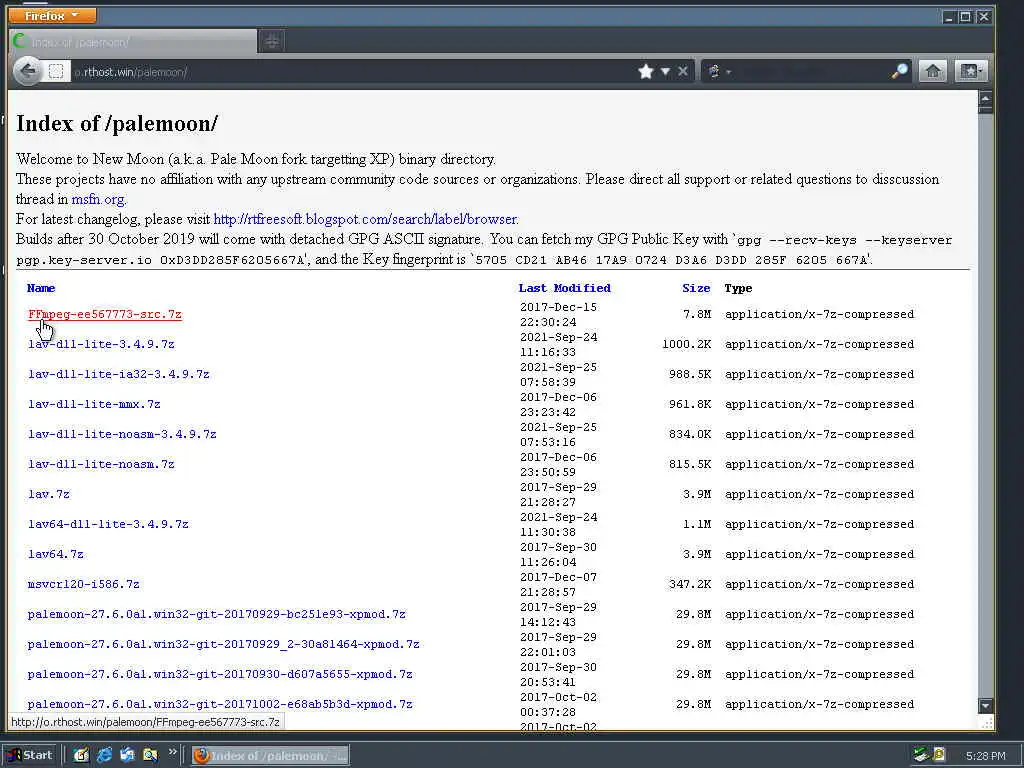
Task: Download lav-dll-lite-mmx.7z
Action: [94, 404]
